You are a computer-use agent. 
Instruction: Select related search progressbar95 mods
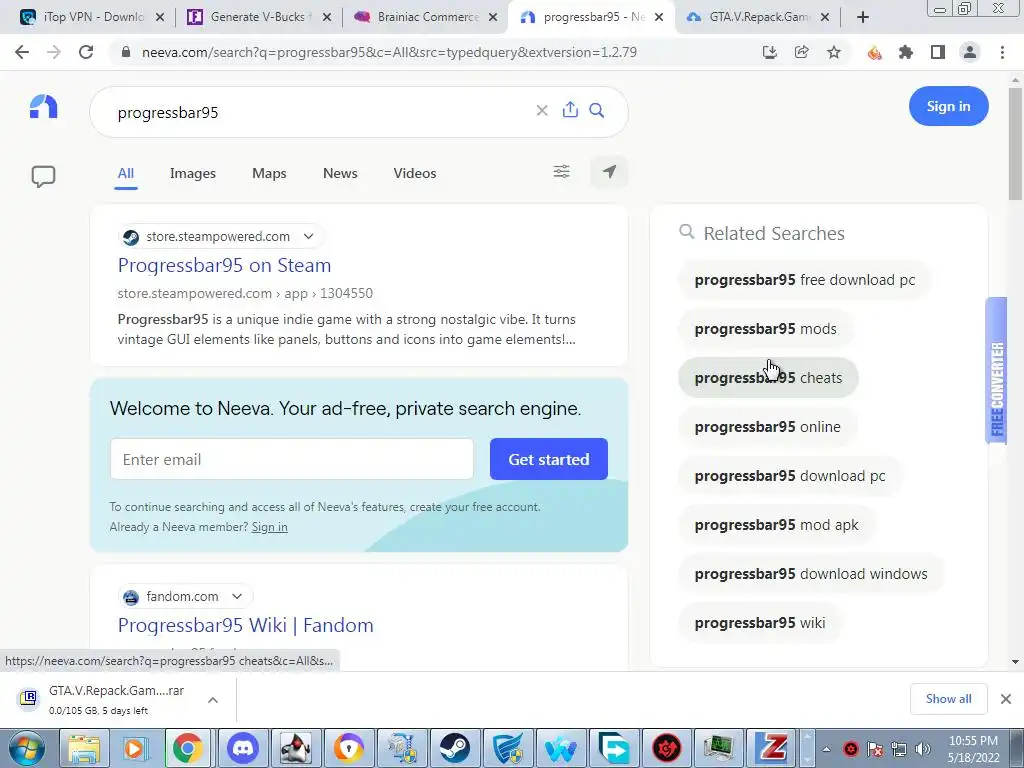(x=765, y=328)
